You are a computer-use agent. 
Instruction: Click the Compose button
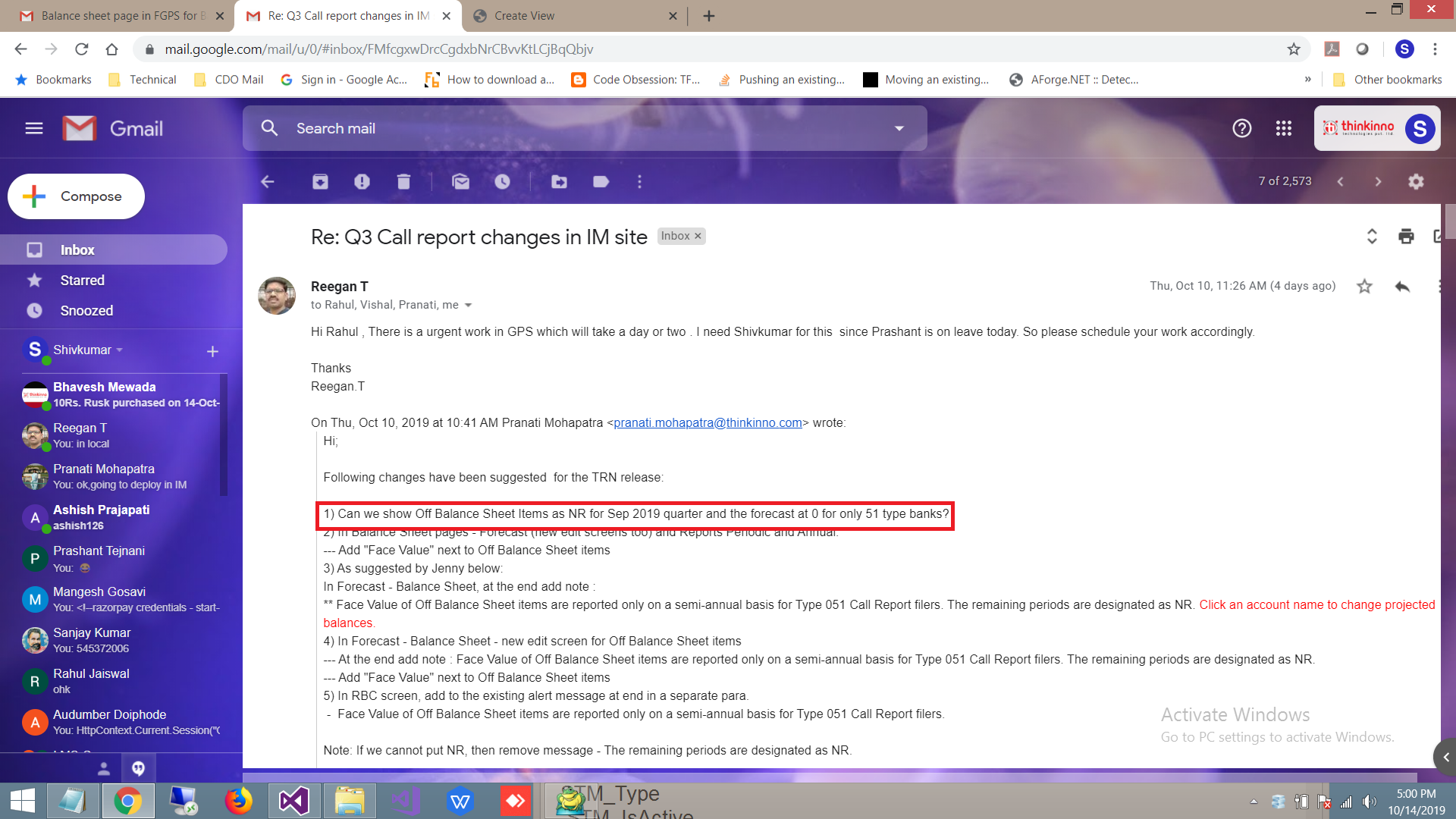76,196
